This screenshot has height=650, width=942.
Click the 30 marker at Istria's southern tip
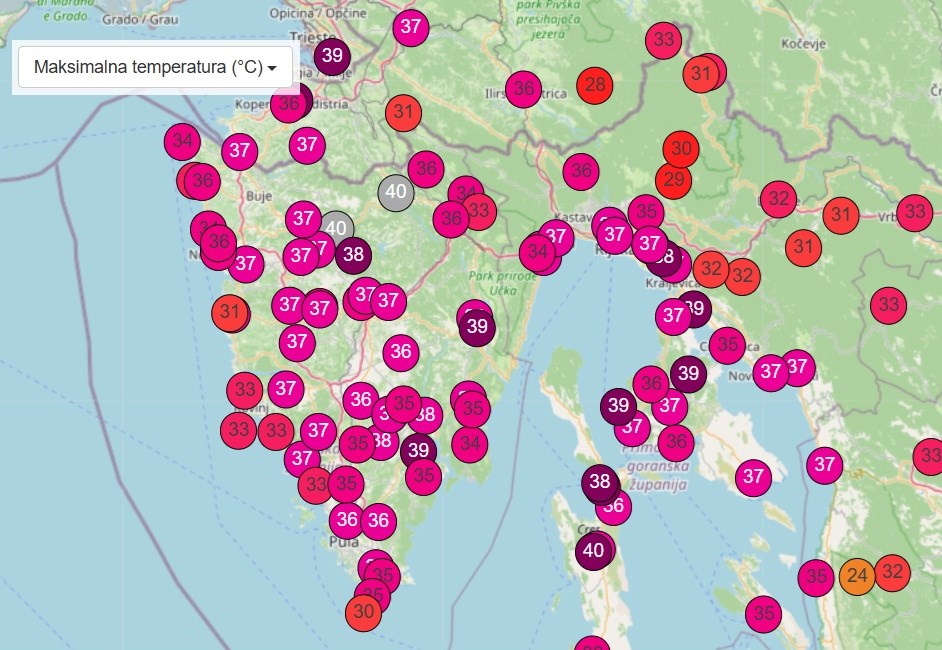click(363, 612)
